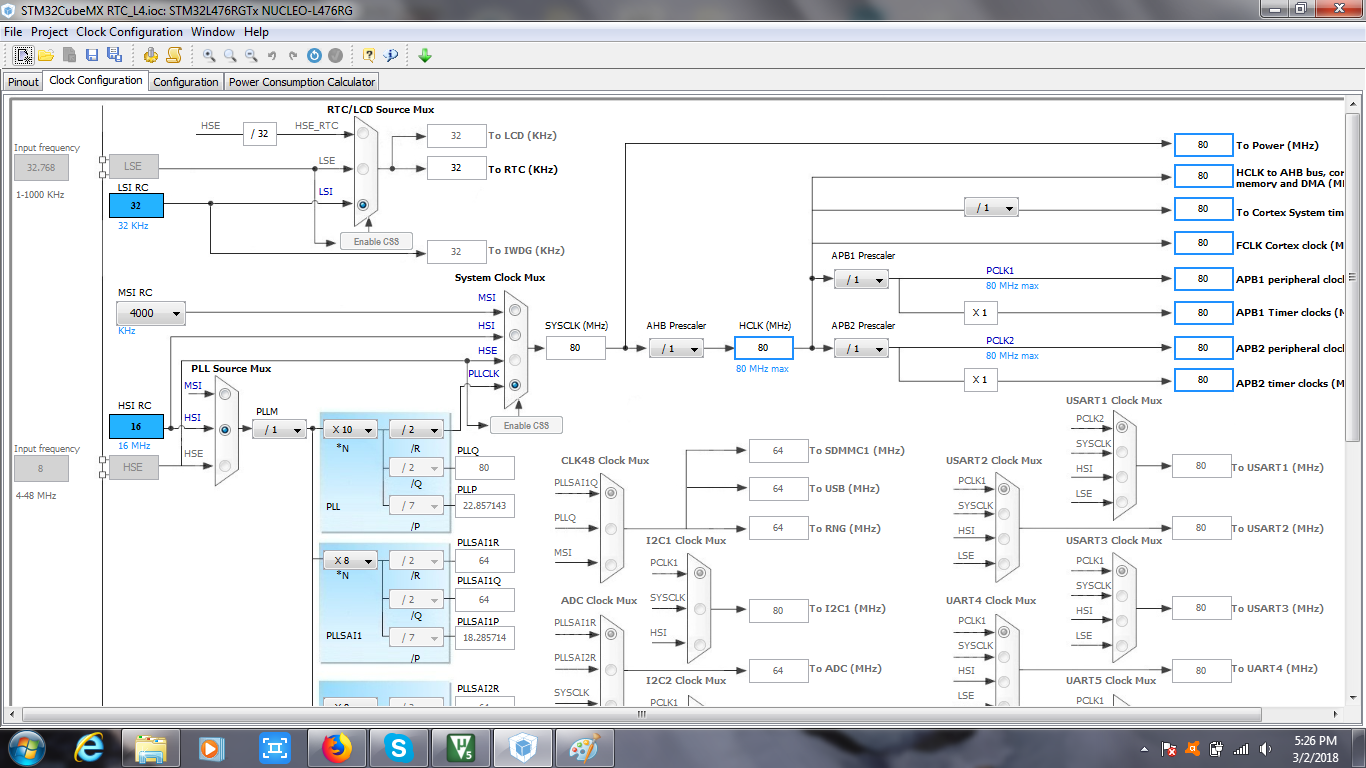The image size is (1366, 768).
Task: Switch to the Pinout tab
Action: click(x=23, y=82)
